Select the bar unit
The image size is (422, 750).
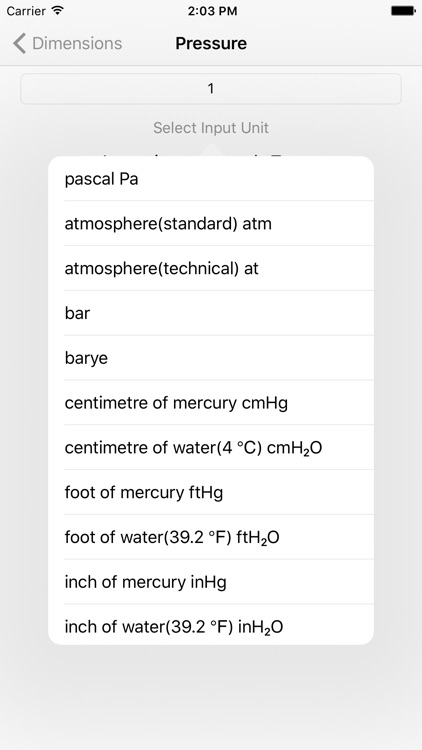[211, 313]
